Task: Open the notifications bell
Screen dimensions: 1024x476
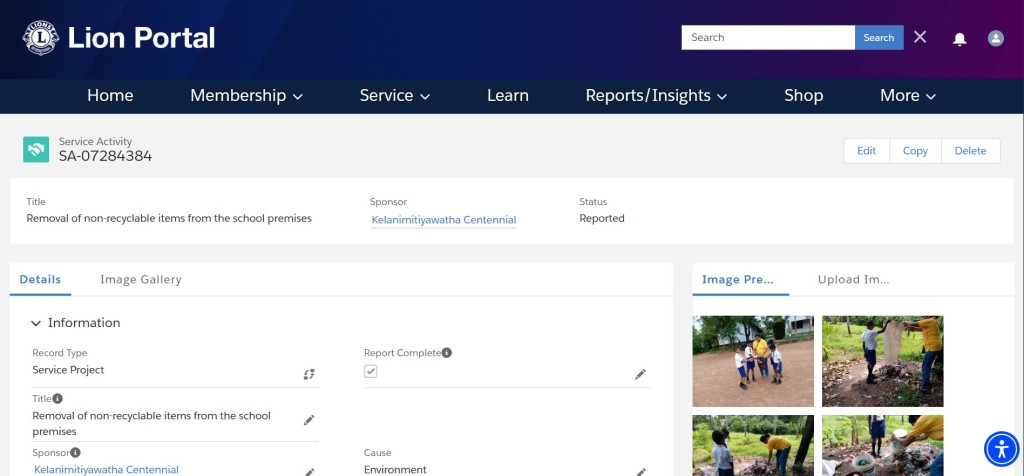Action: tap(959, 39)
